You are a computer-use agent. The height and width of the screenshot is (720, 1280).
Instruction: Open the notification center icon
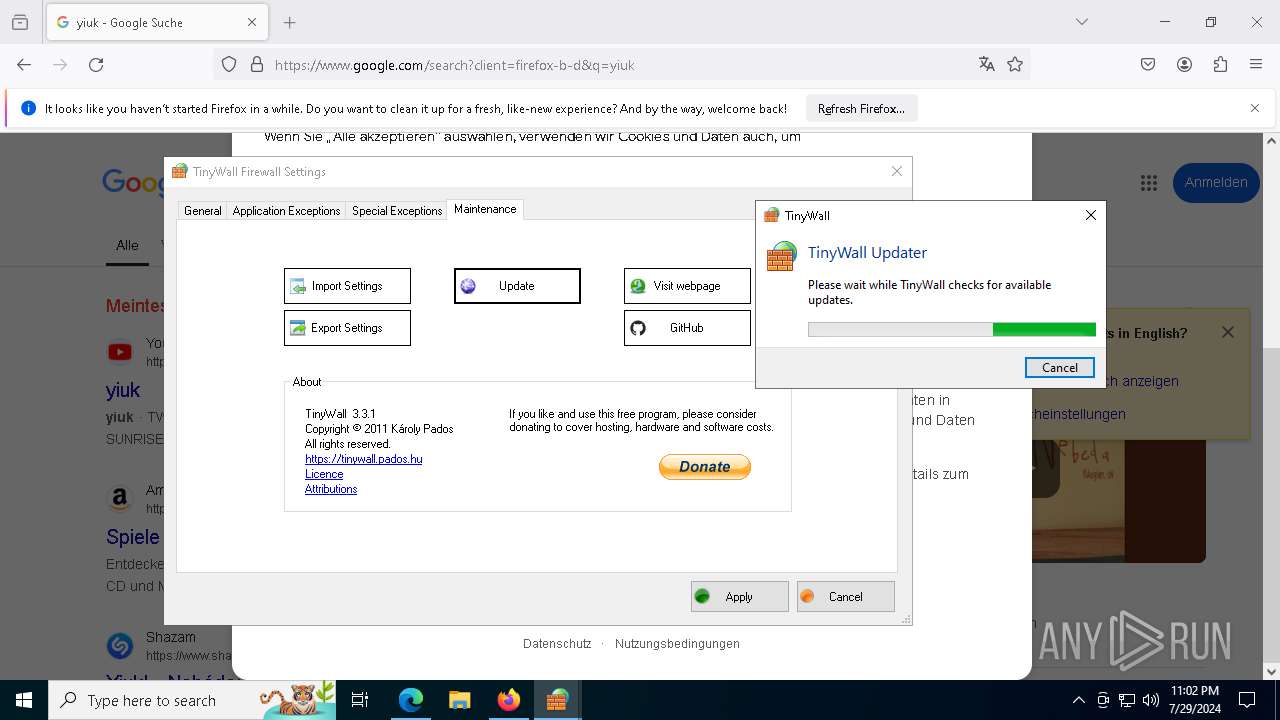(x=1247, y=700)
